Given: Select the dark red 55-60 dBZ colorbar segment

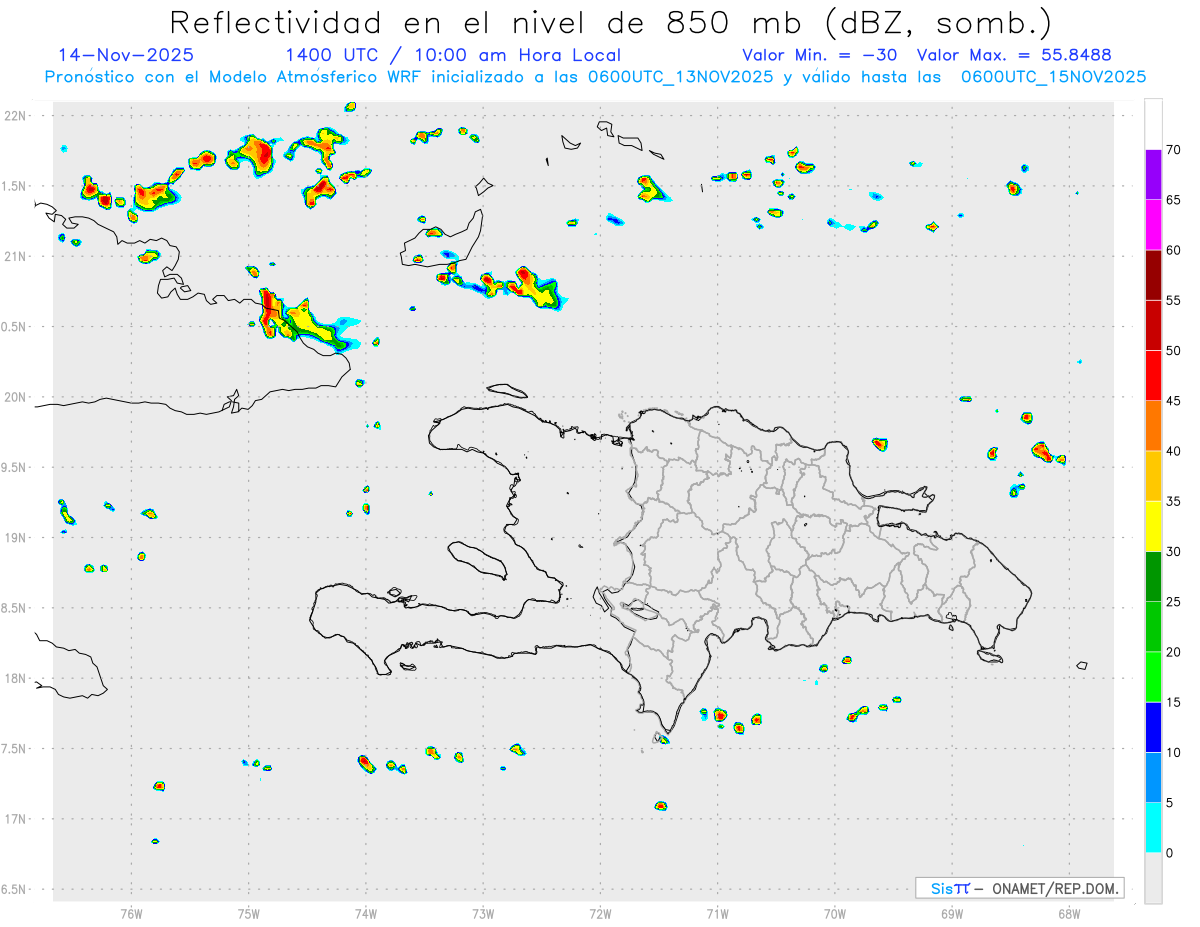Looking at the screenshot, I should (x=1153, y=275).
